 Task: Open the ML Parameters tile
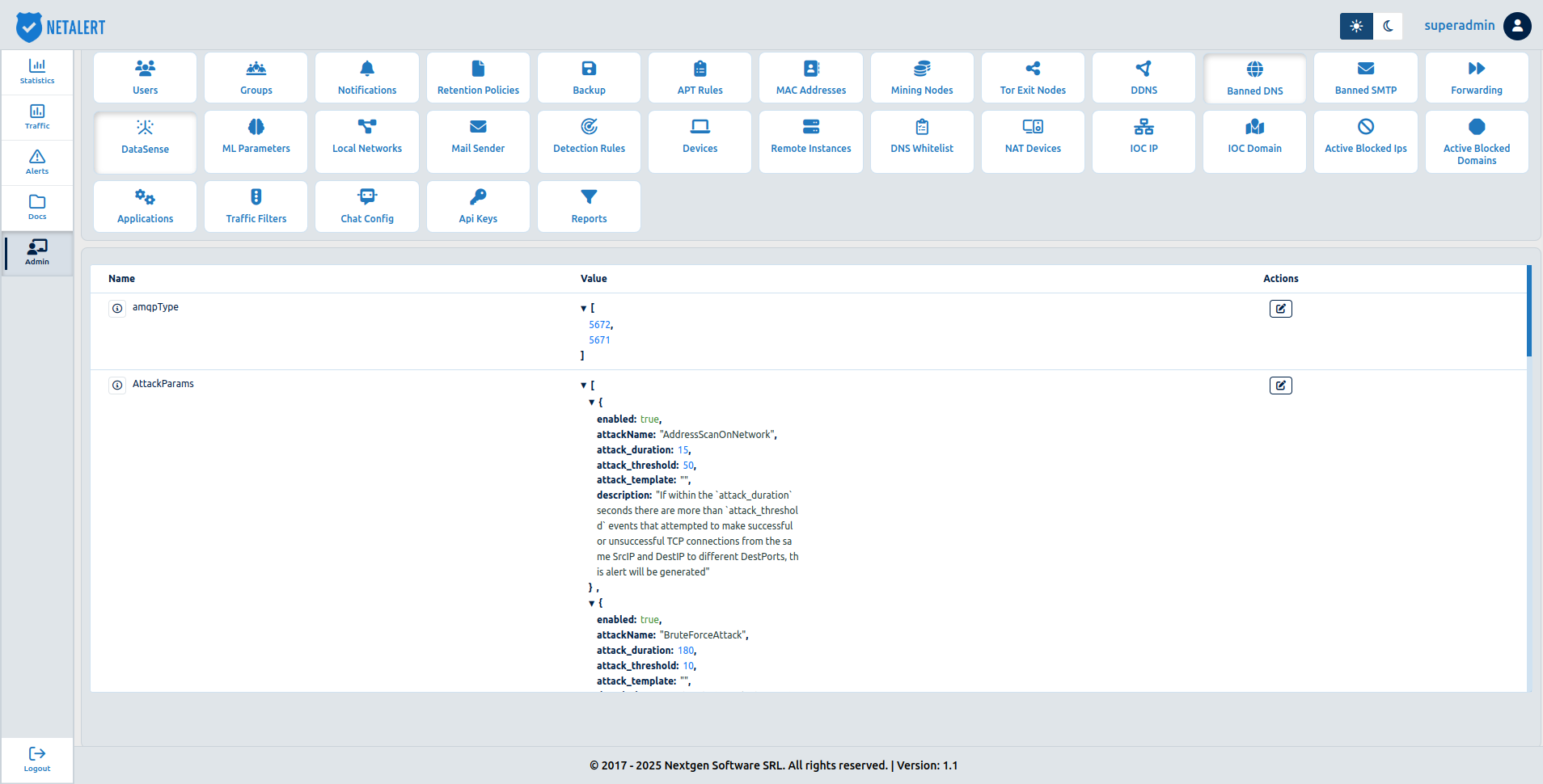[256, 141]
